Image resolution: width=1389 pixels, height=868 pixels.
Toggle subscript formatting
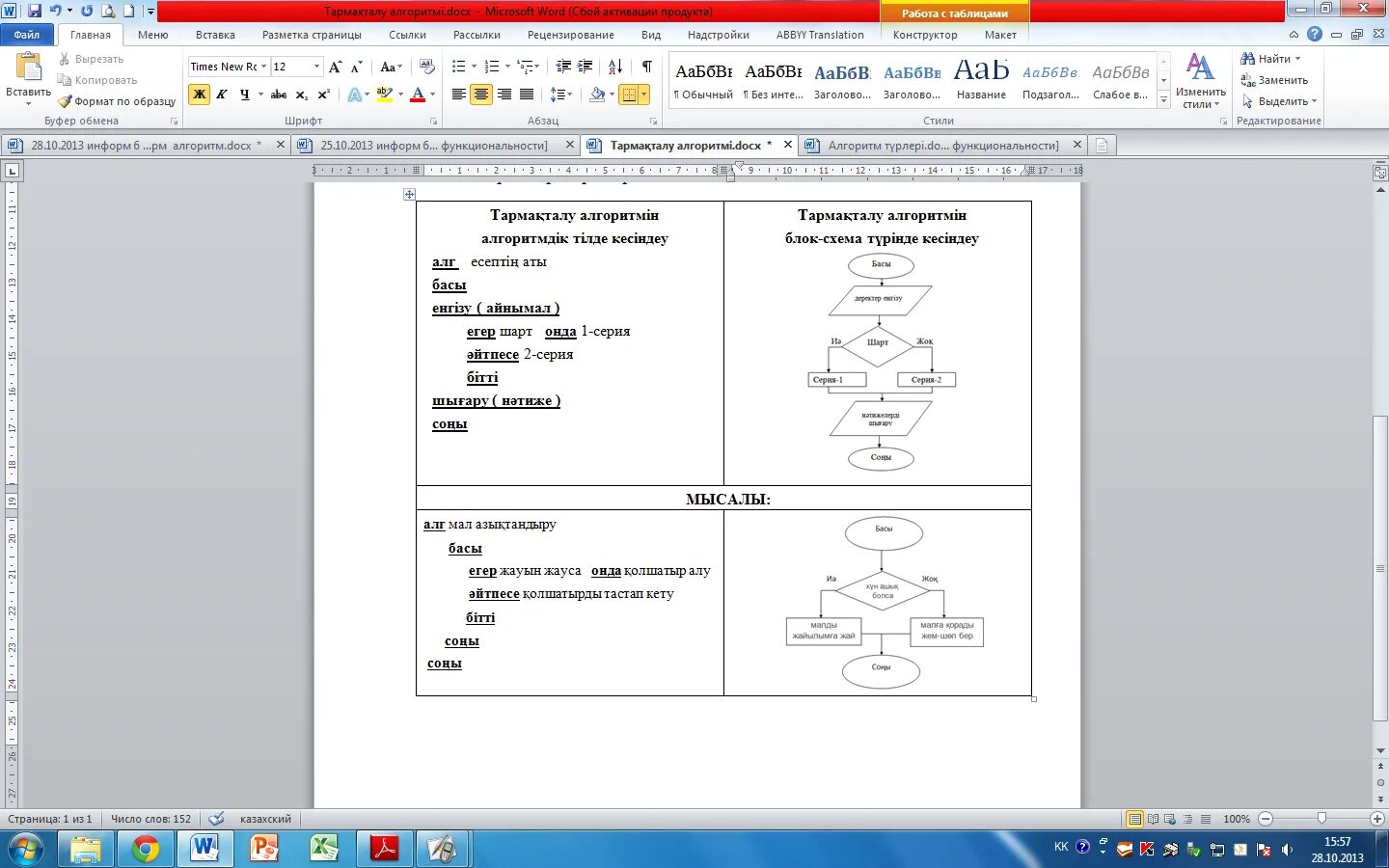(302, 95)
